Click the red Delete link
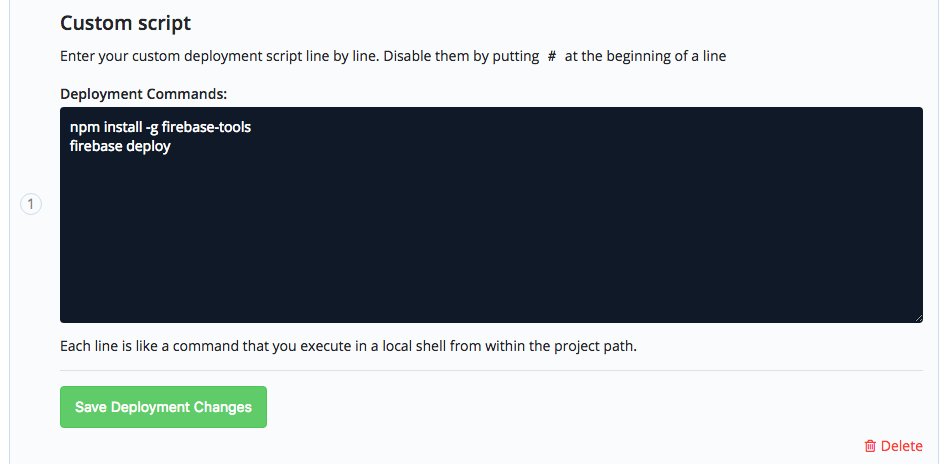 click(x=901, y=446)
